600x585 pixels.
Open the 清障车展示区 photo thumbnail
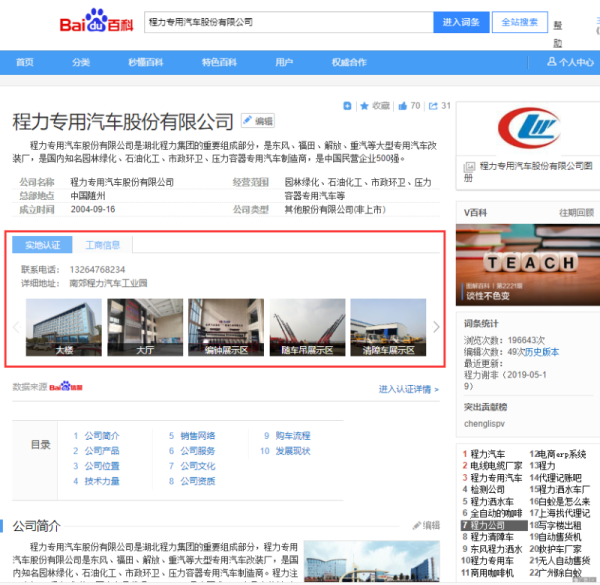pos(388,327)
